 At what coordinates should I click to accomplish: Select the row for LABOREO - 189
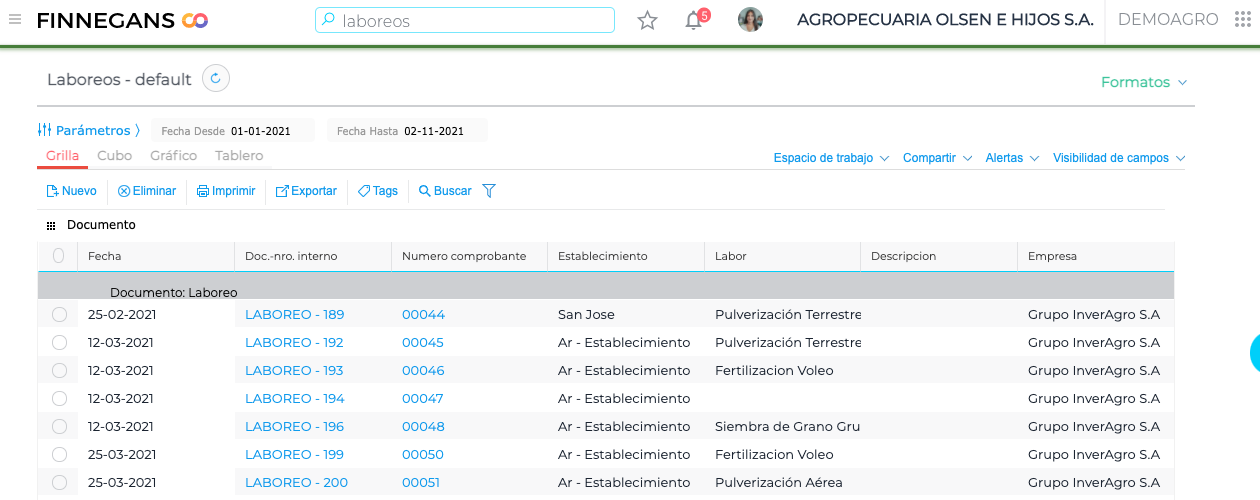(59, 314)
